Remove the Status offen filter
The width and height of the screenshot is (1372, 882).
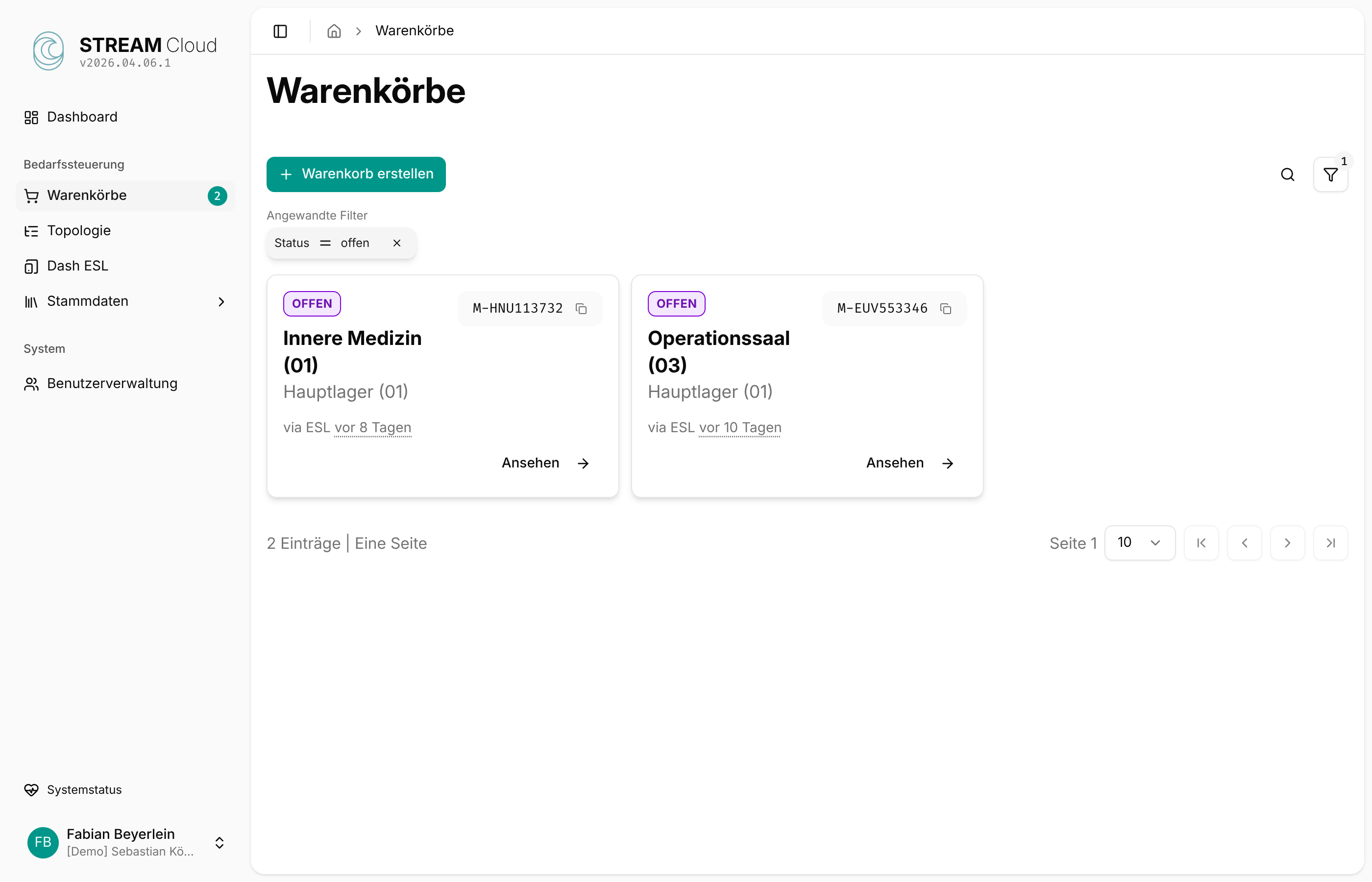397,243
